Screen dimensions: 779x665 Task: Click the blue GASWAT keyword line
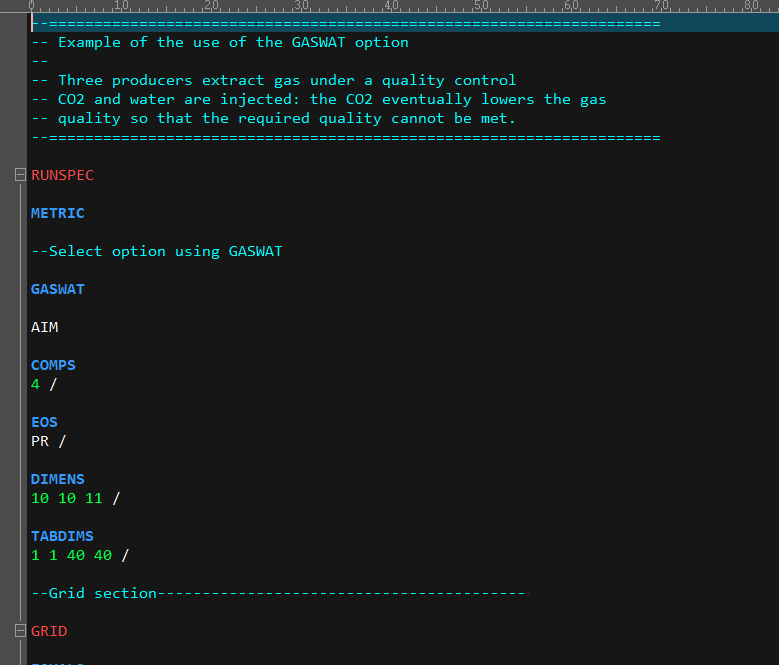click(x=57, y=289)
